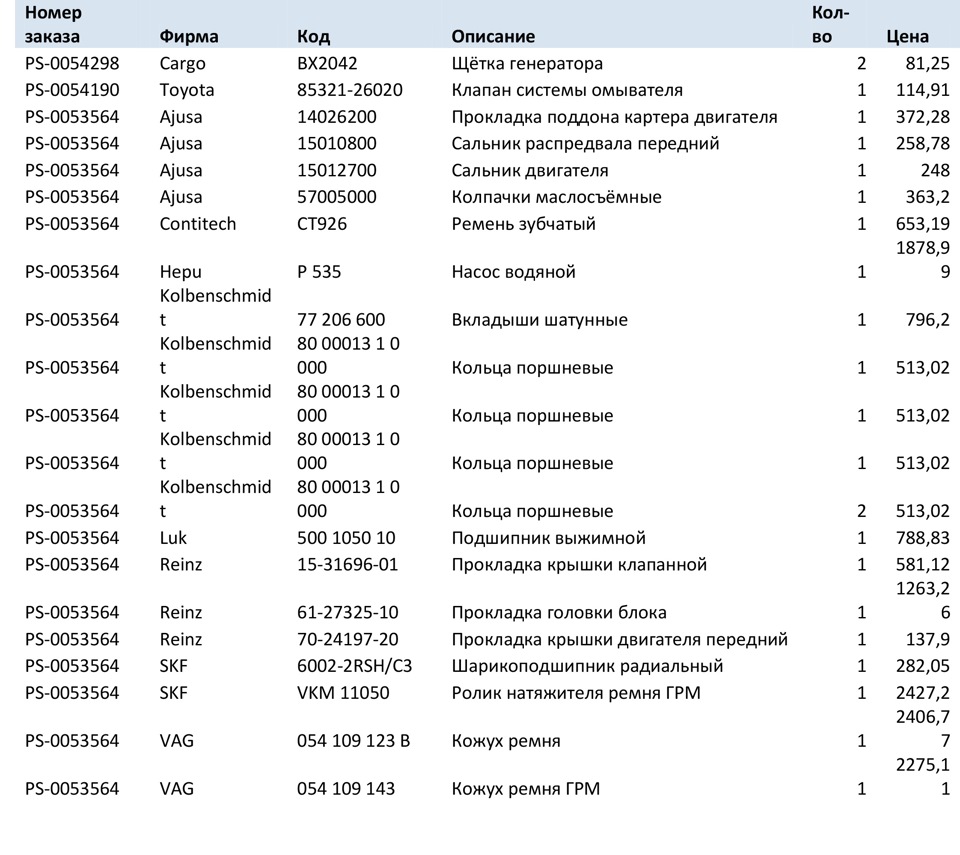Click the price 788,83 cell
960x855 pixels.
click(x=923, y=538)
